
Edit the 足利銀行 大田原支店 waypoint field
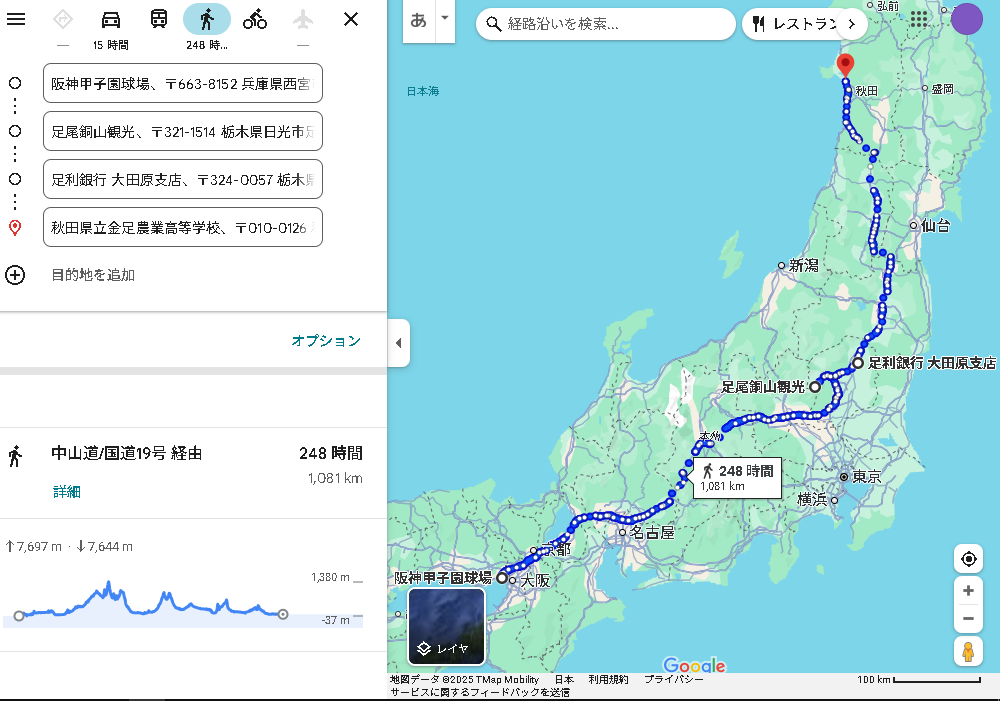[x=182, y=179]
